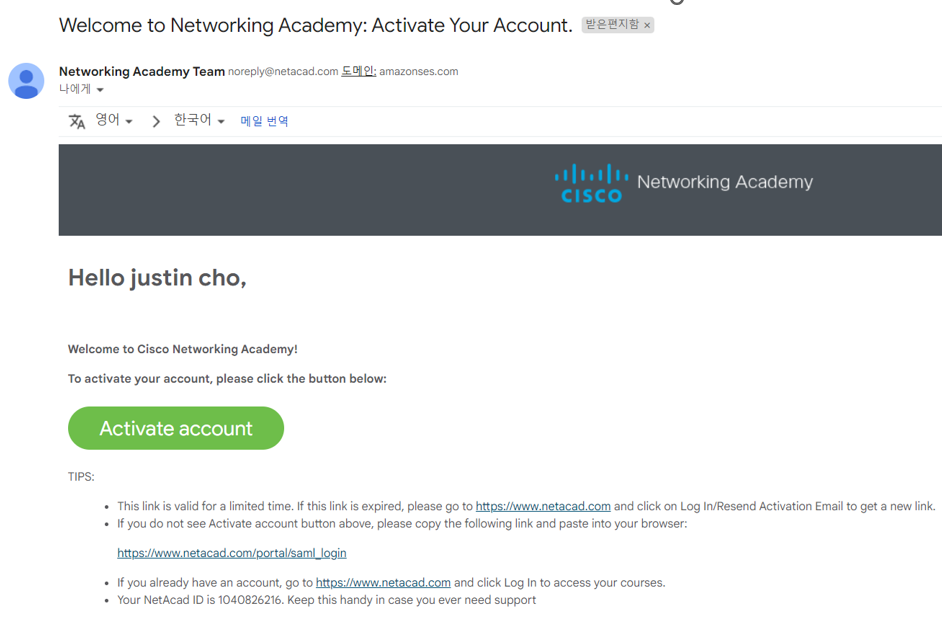Expand recipient details arrow next to 나에게
942x631 pixels.
[x=100, y=90]
